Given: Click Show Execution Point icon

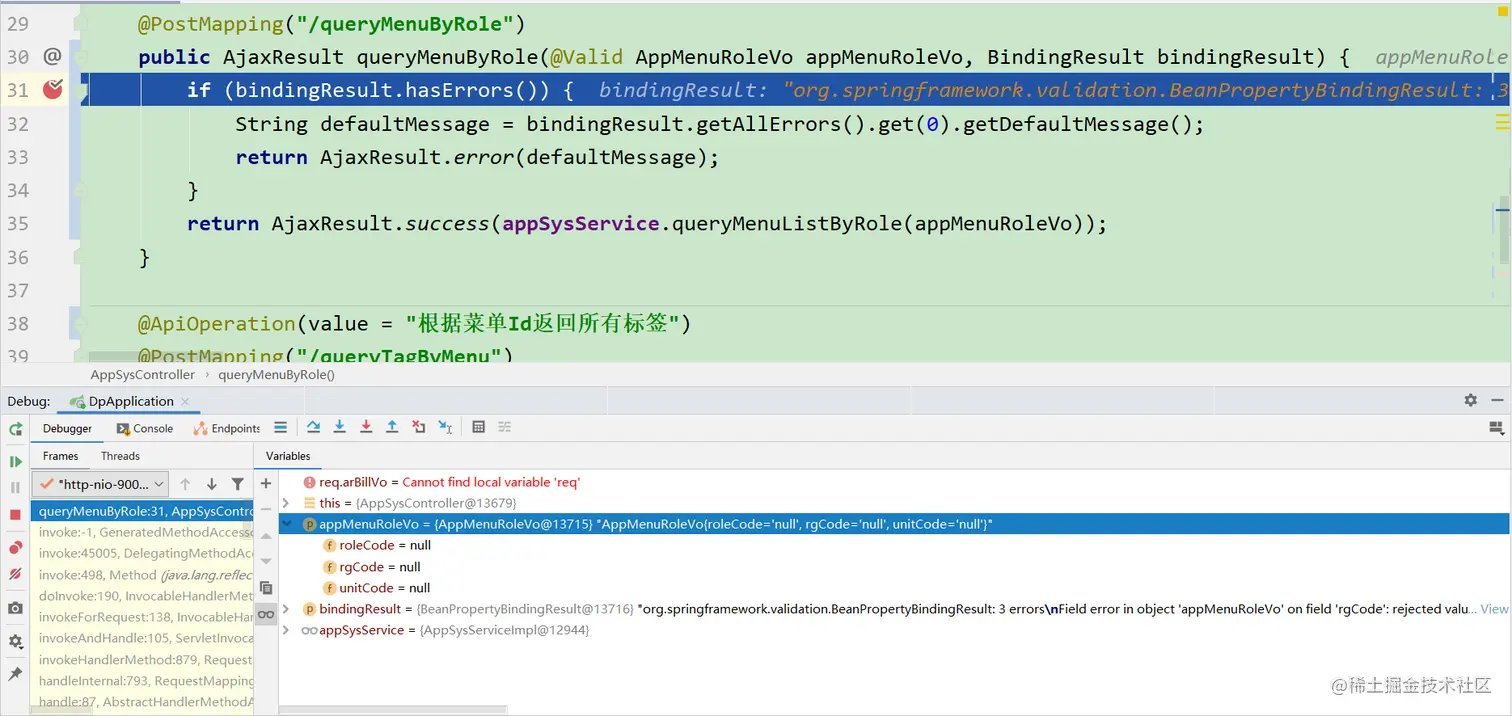Looking at the screenshot, I should click(281, 427).
